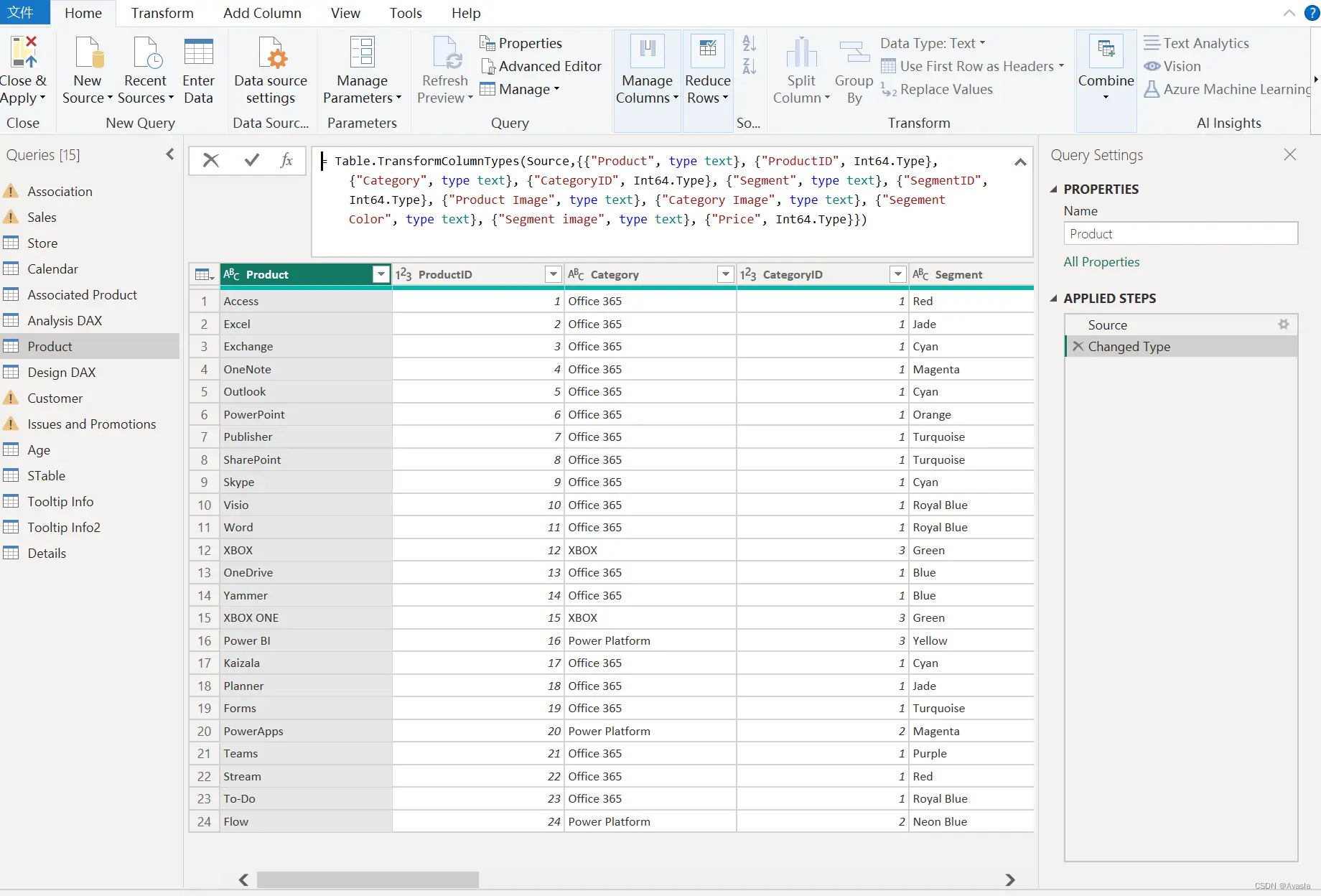Click the scroll right arrow
The width and height of the screenshot is (1321, 896).
(x=1010, y=879)
